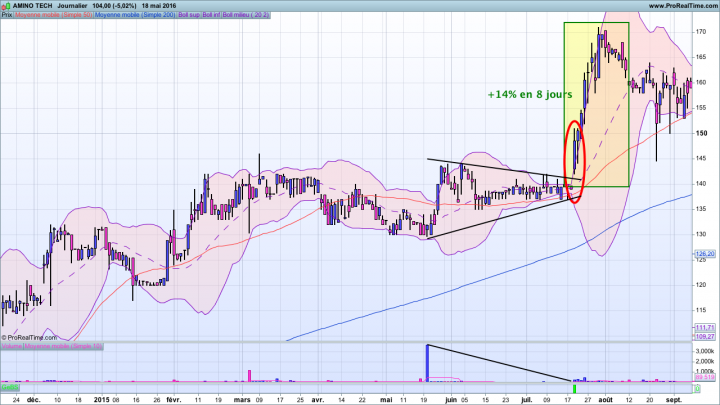Click the Boll sup indicator label
Viewport: 720px width, 405px height.
[x=189, y=15]
